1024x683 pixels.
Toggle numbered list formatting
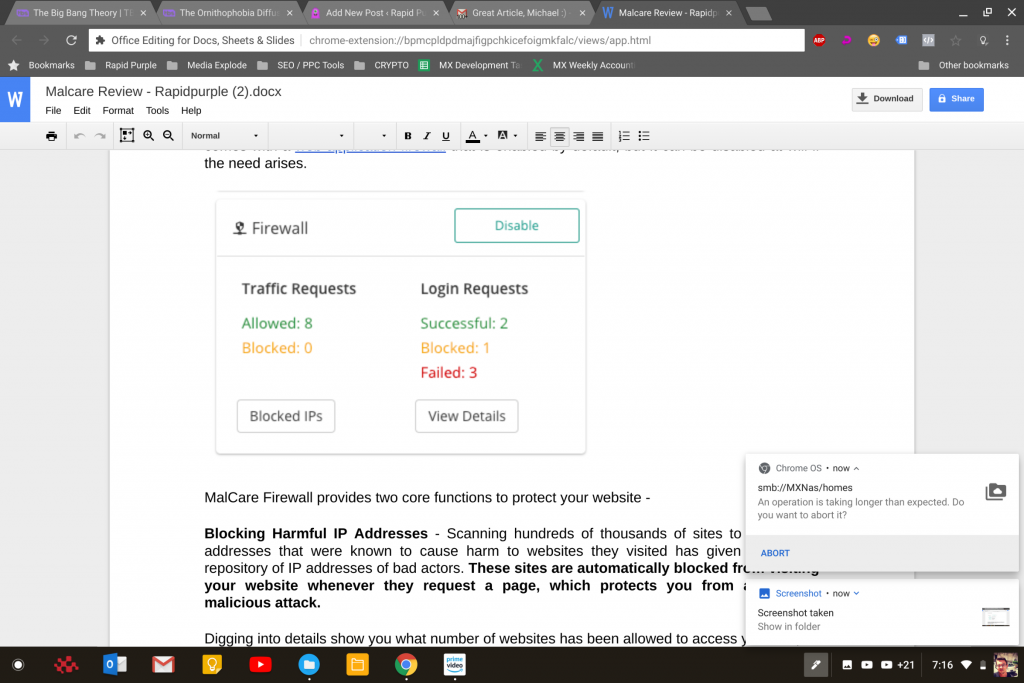click(x=624, y=136)
